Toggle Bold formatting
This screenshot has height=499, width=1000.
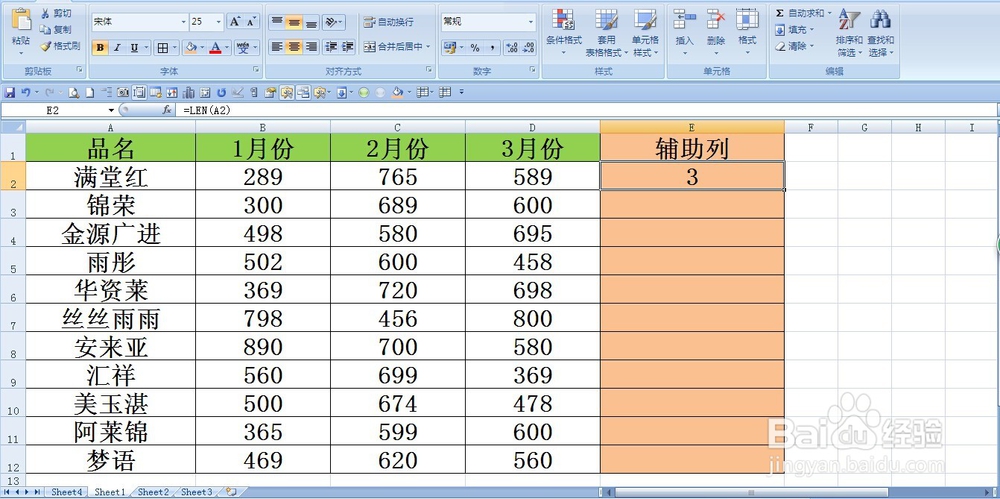coord(100,47)
